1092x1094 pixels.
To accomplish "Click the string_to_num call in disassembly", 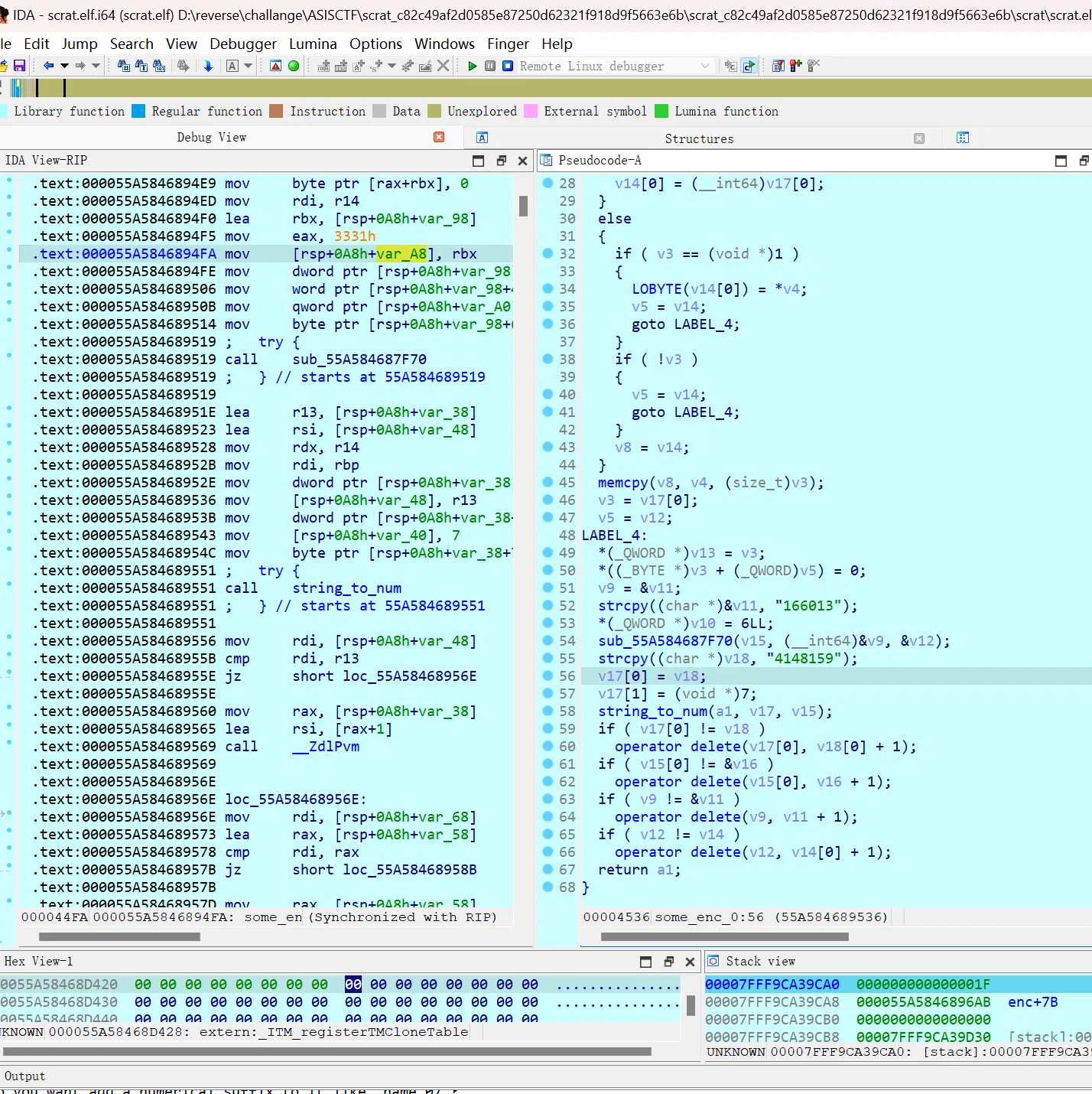I will point(346,588).
